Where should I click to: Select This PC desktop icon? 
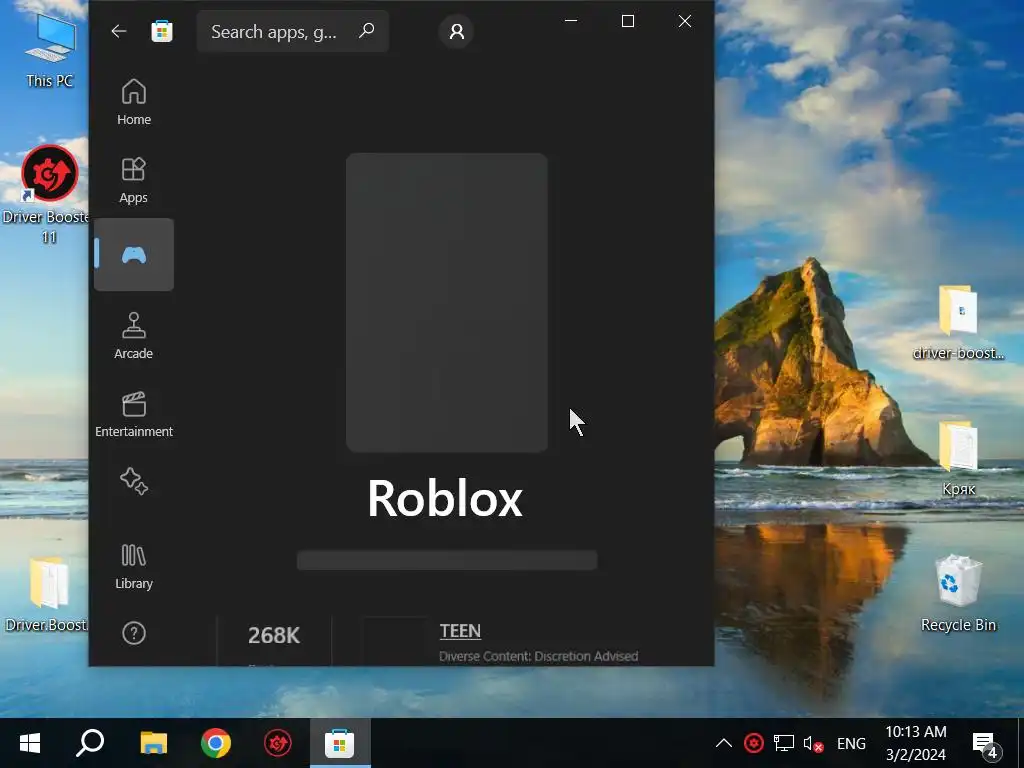pos(50,51)
